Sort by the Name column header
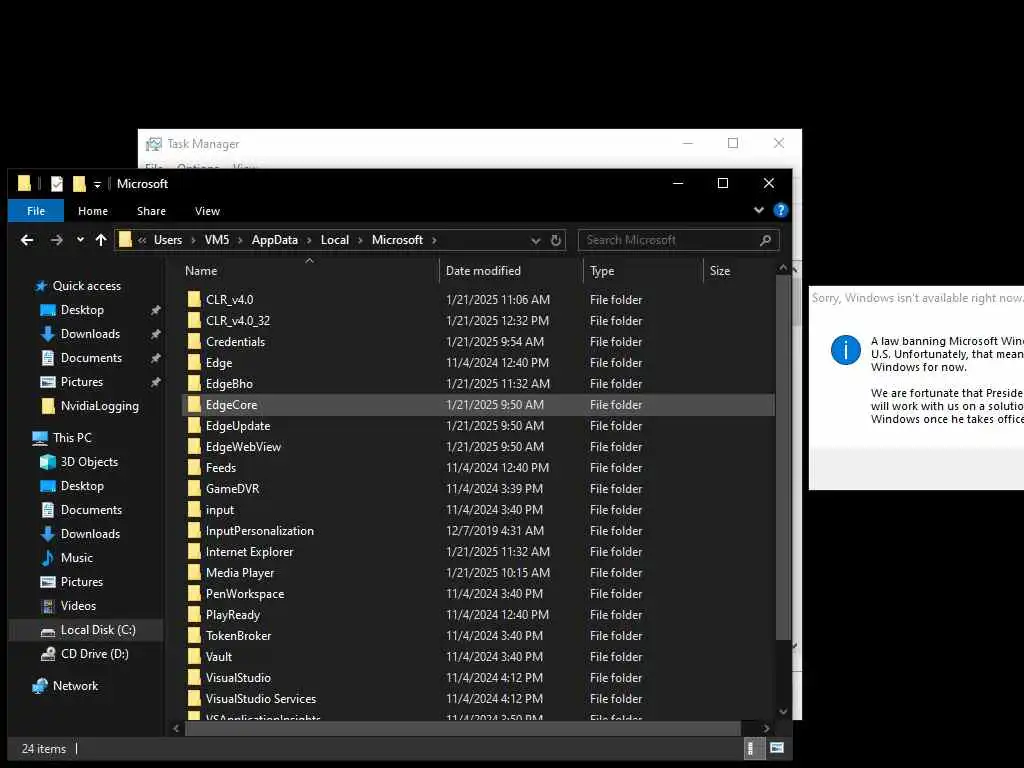Viewport: 1024px width, 768px height. [201, 270]
